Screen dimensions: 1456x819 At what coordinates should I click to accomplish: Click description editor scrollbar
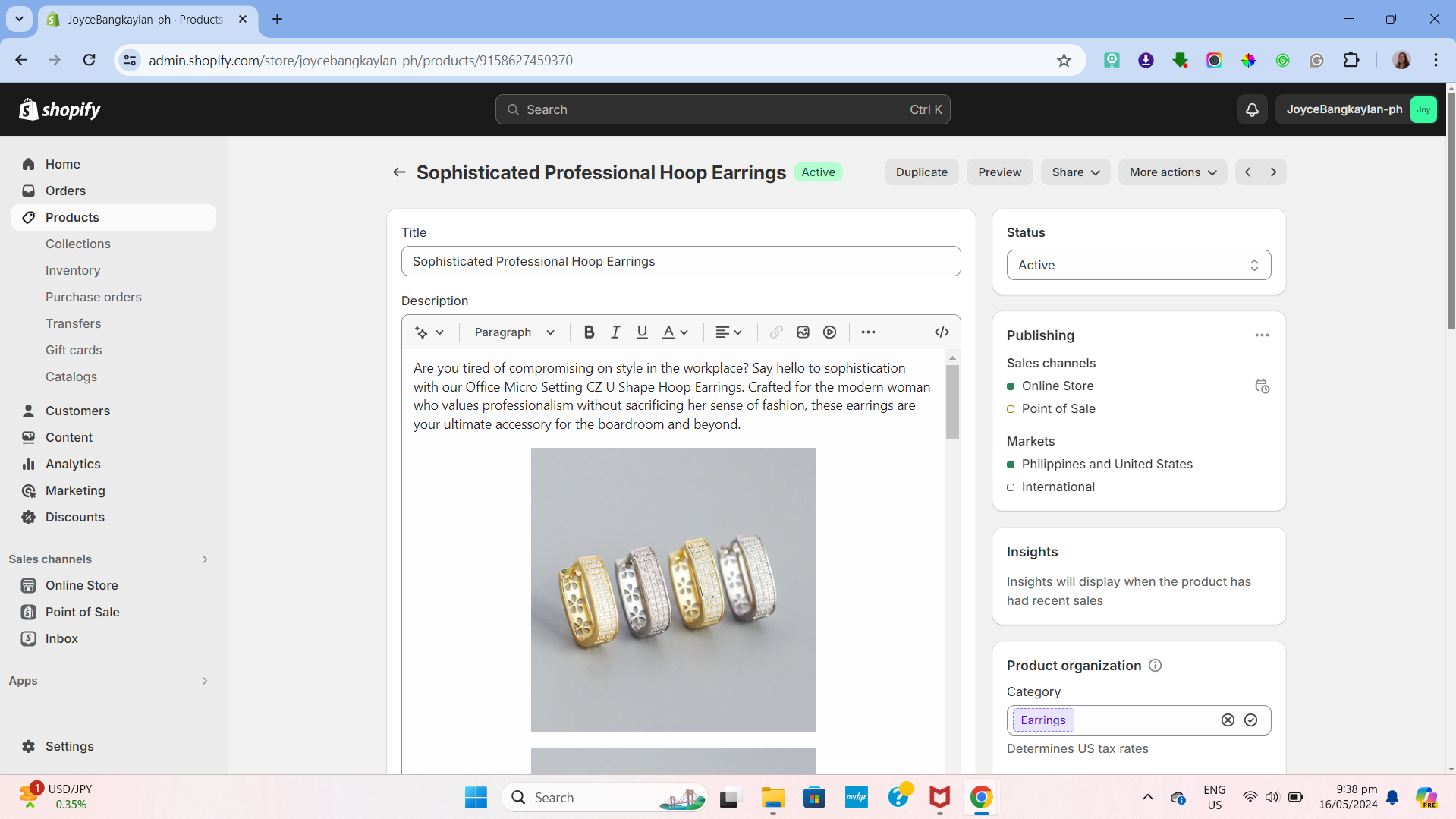952,402
